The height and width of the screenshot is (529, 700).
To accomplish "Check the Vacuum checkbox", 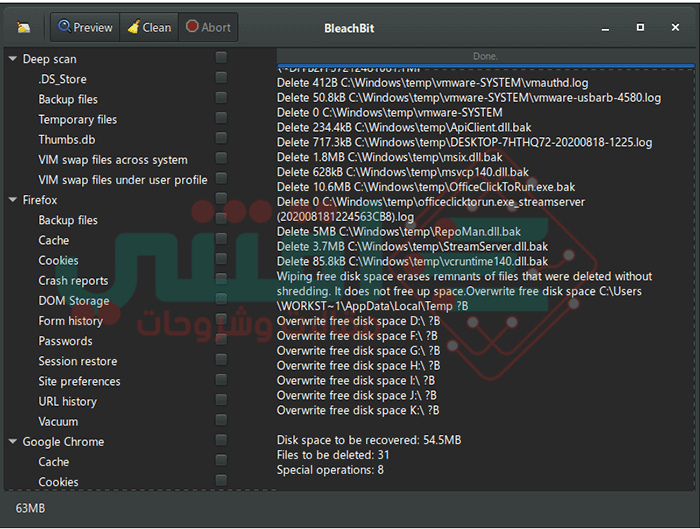I will 221,420.
